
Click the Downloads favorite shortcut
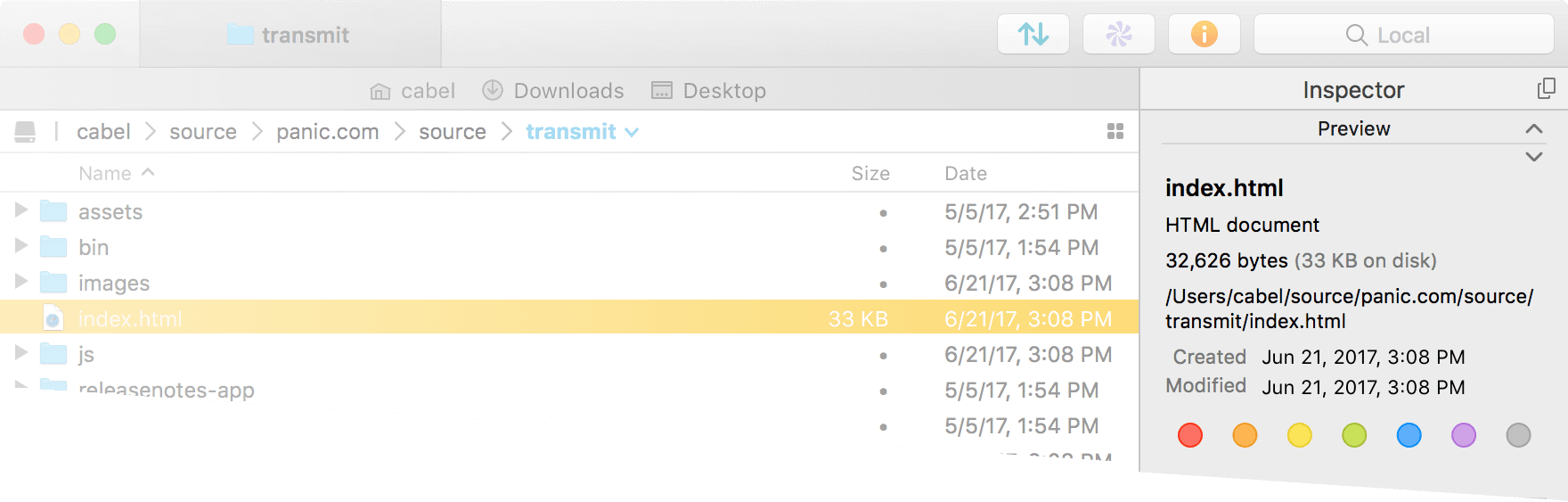[552, 91]
